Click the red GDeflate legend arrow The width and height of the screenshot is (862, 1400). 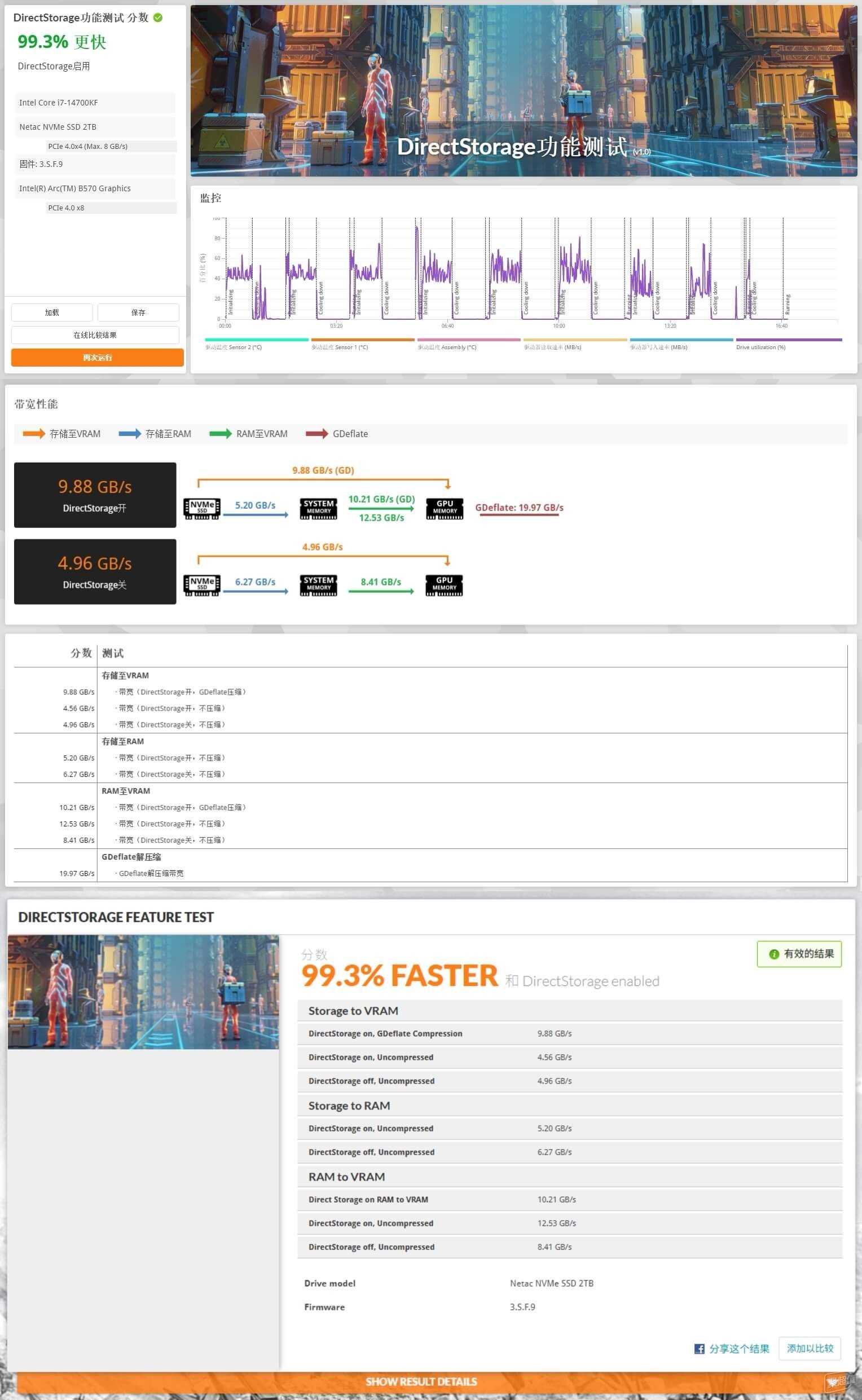317,434
